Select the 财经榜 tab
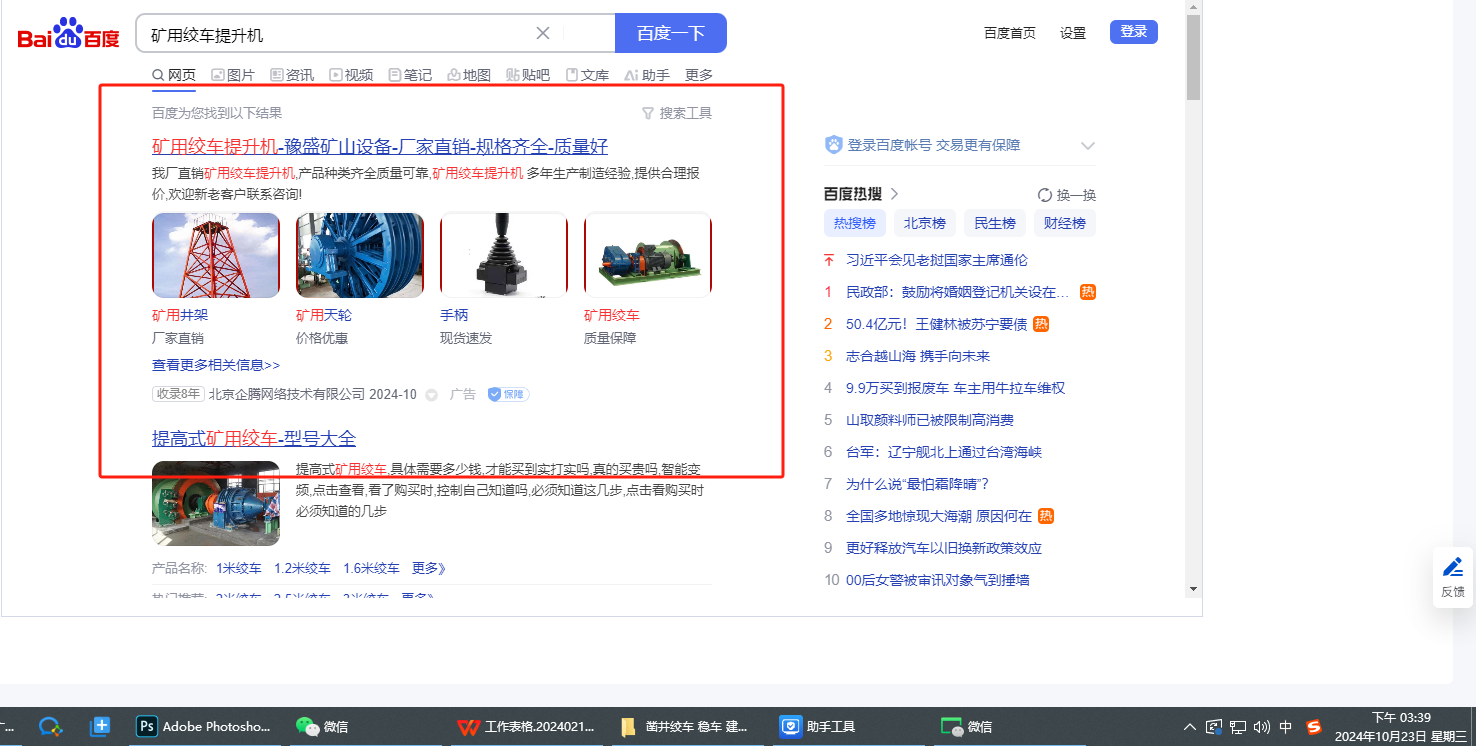 click(1065, 223)
